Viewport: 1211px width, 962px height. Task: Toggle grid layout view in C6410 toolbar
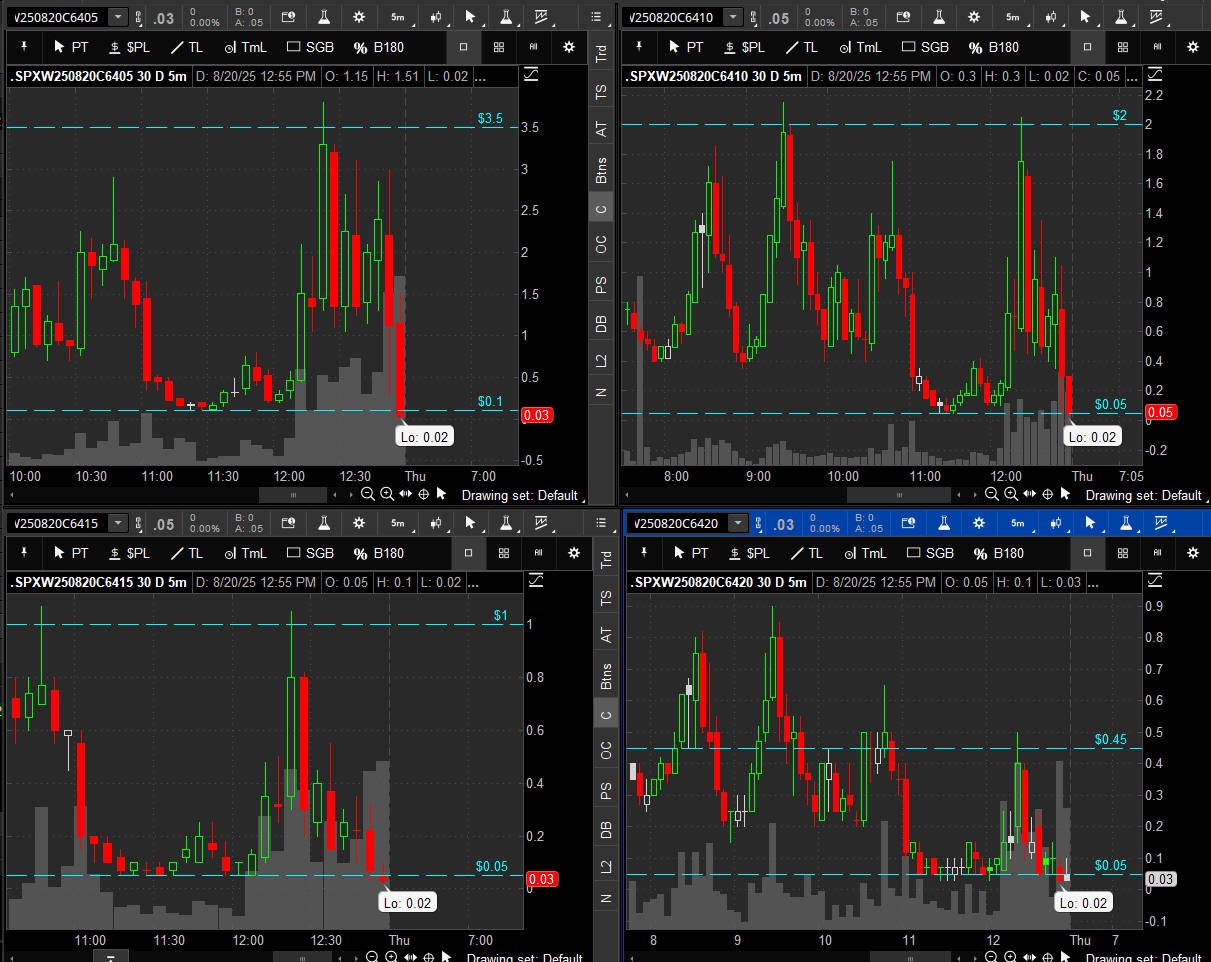pyautogui.click(x=1122, y=47)
